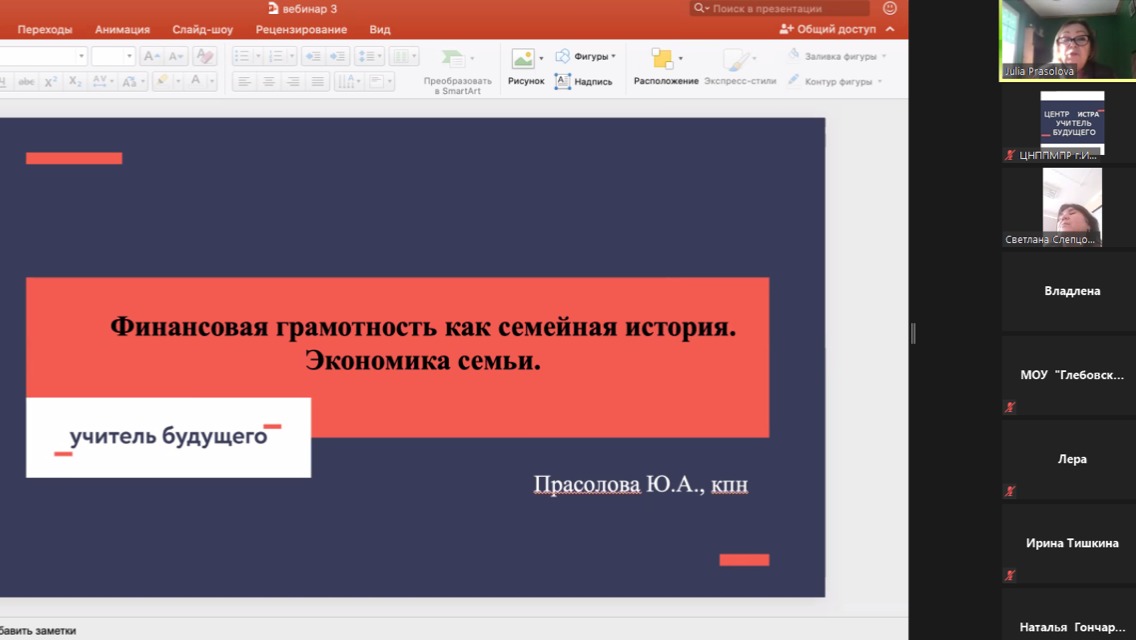Viewport: 1136px width, 640px height.
Task: Apply subscript formatting X₂
Action: [74, 80]
